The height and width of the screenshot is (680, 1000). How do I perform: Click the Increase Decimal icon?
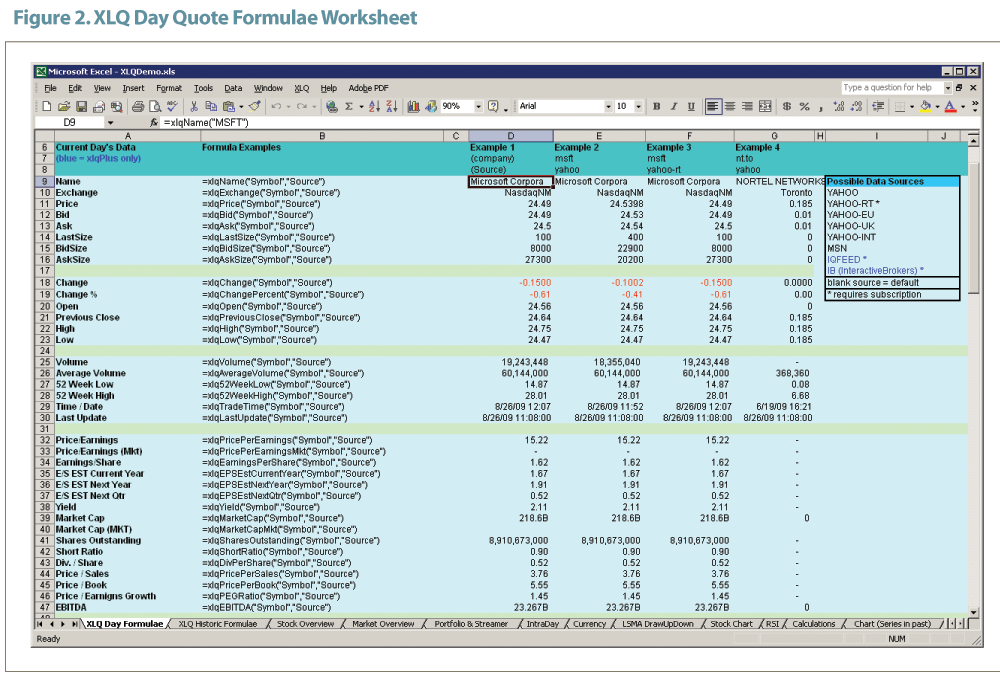click(839, 107)
